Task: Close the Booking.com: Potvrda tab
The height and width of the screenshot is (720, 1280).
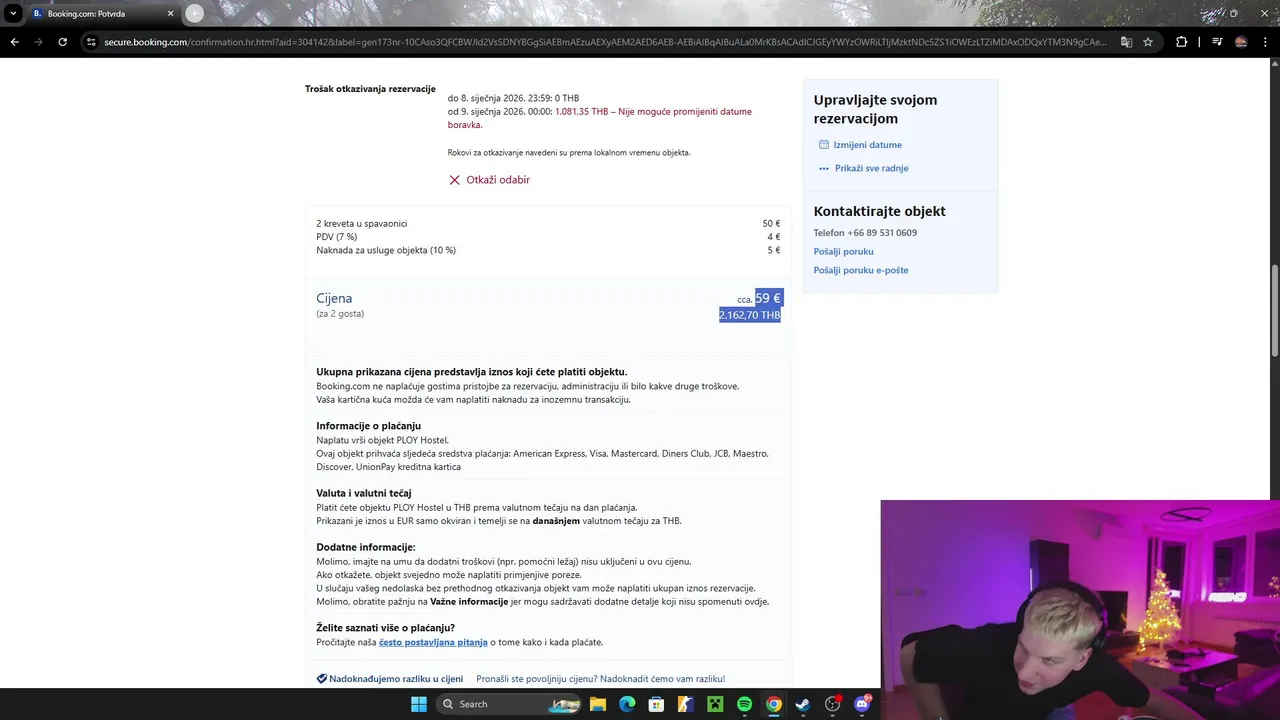Action: (170, 14)
